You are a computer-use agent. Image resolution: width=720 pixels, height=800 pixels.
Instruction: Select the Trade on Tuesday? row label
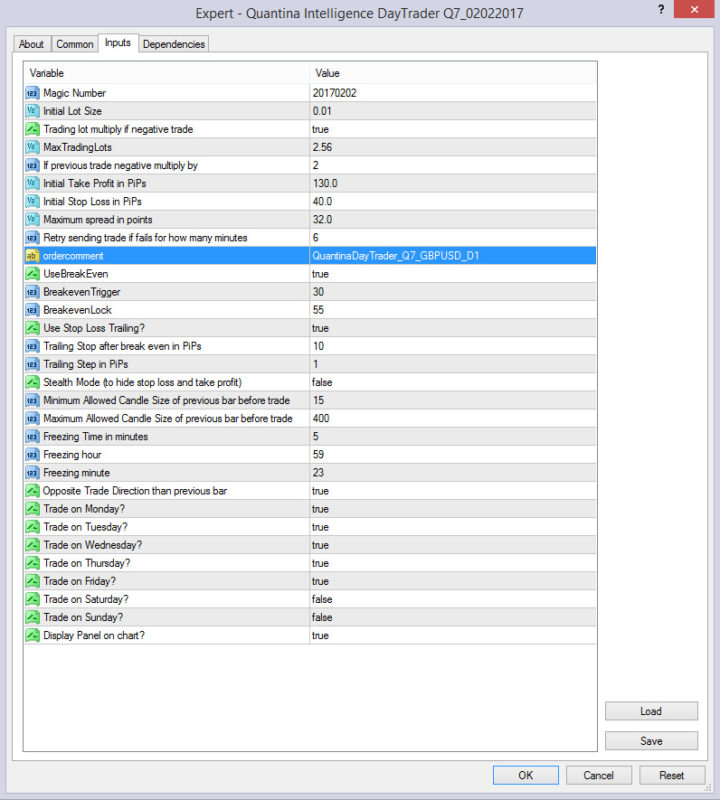coord(85,527)
